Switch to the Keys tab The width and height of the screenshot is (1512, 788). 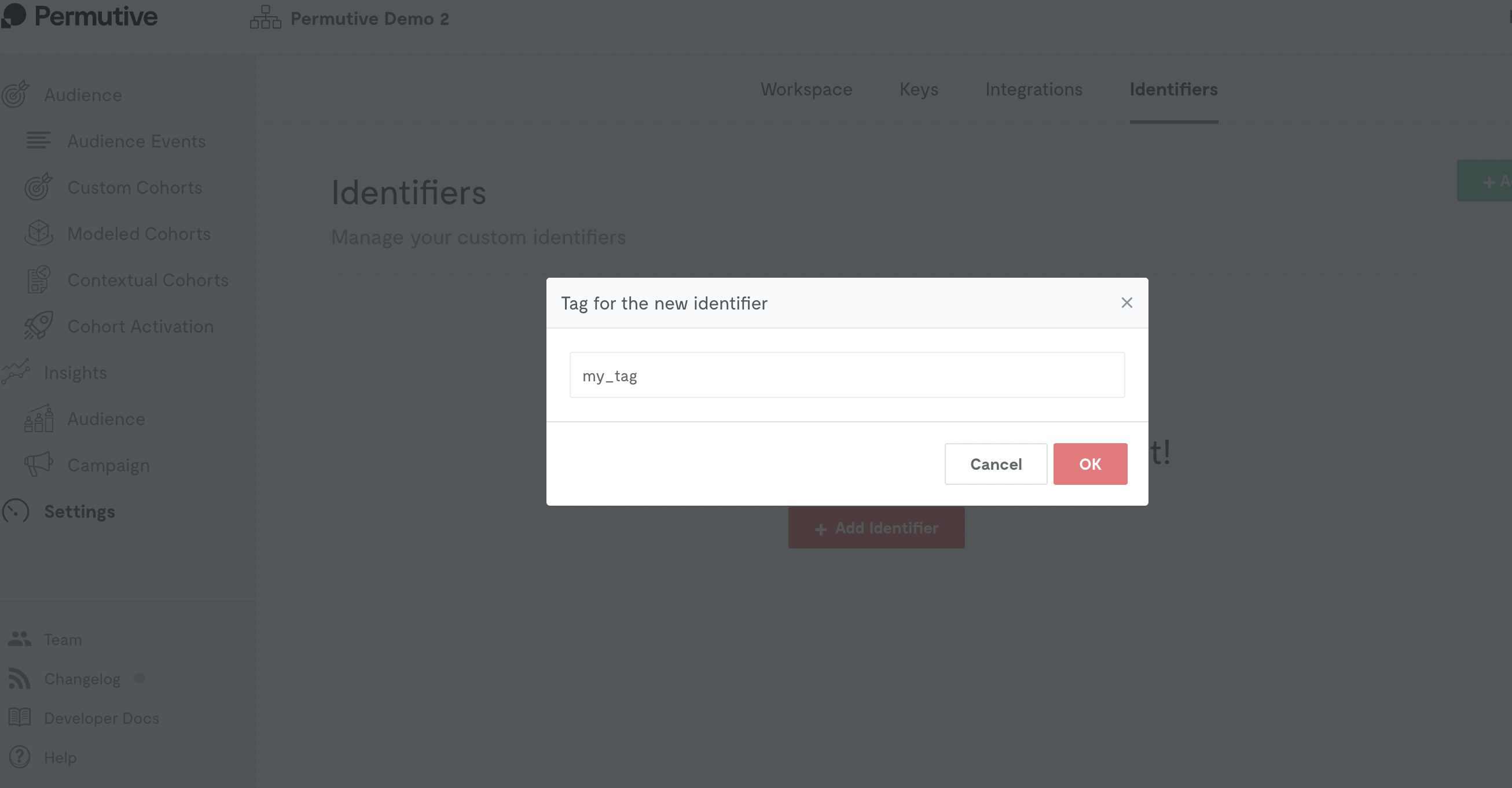pyautogui.click(x=919, y=89)
